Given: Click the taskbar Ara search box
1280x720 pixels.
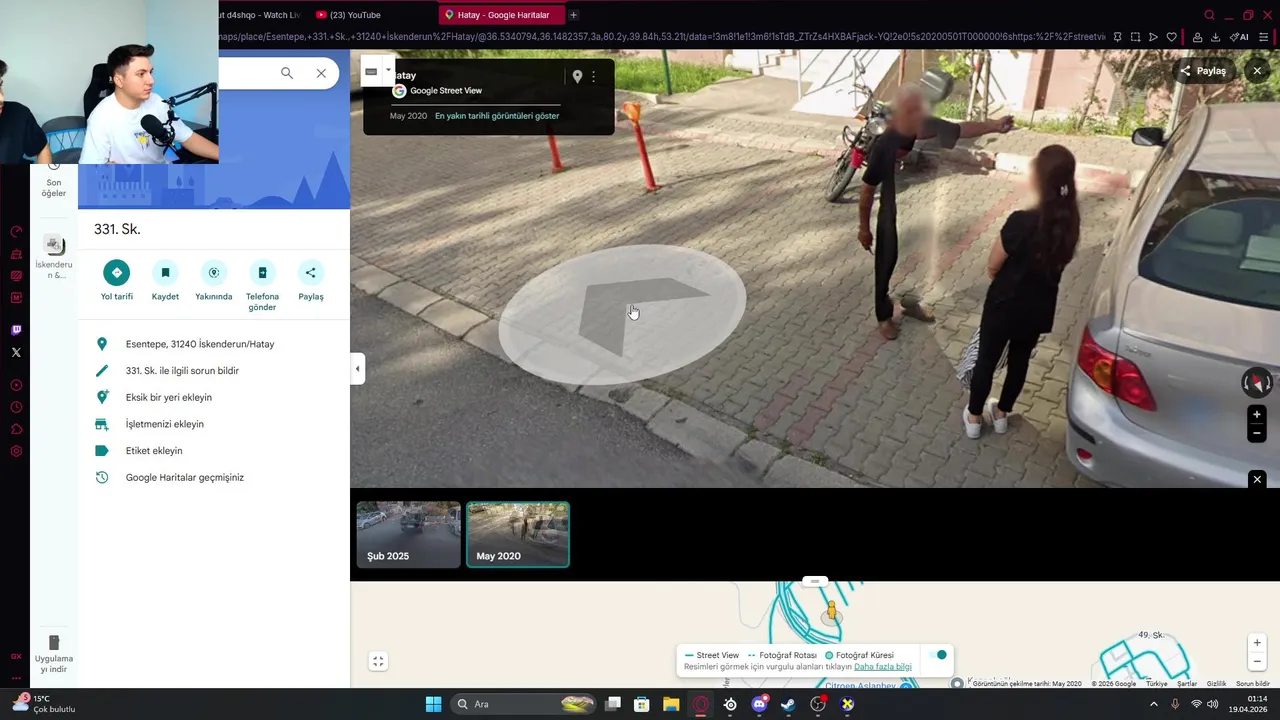Looking at the screenshot, I should 521,704.
